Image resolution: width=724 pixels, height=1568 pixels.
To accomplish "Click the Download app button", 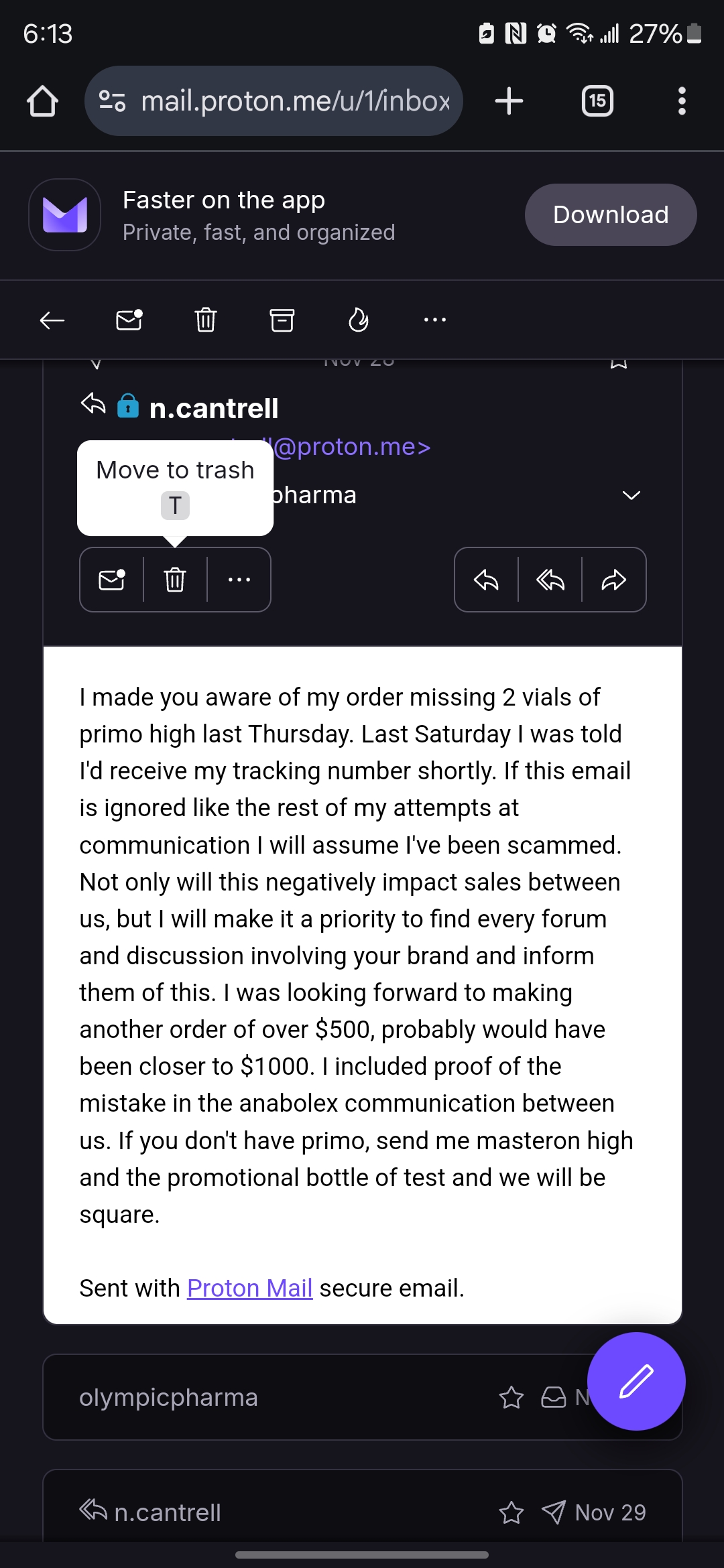I will pos(610,214).
